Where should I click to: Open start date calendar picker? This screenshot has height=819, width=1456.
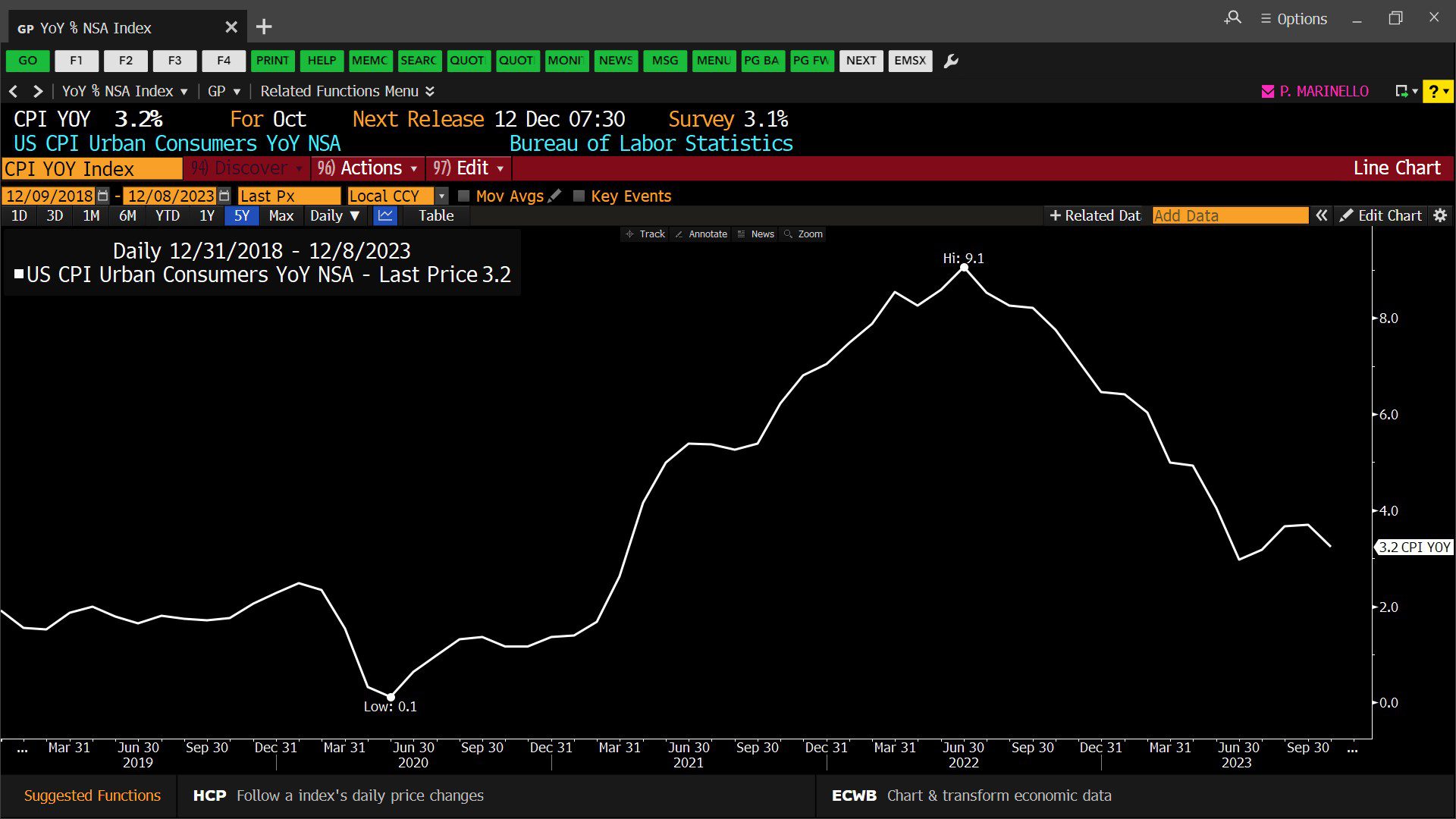tap(103, 196)
